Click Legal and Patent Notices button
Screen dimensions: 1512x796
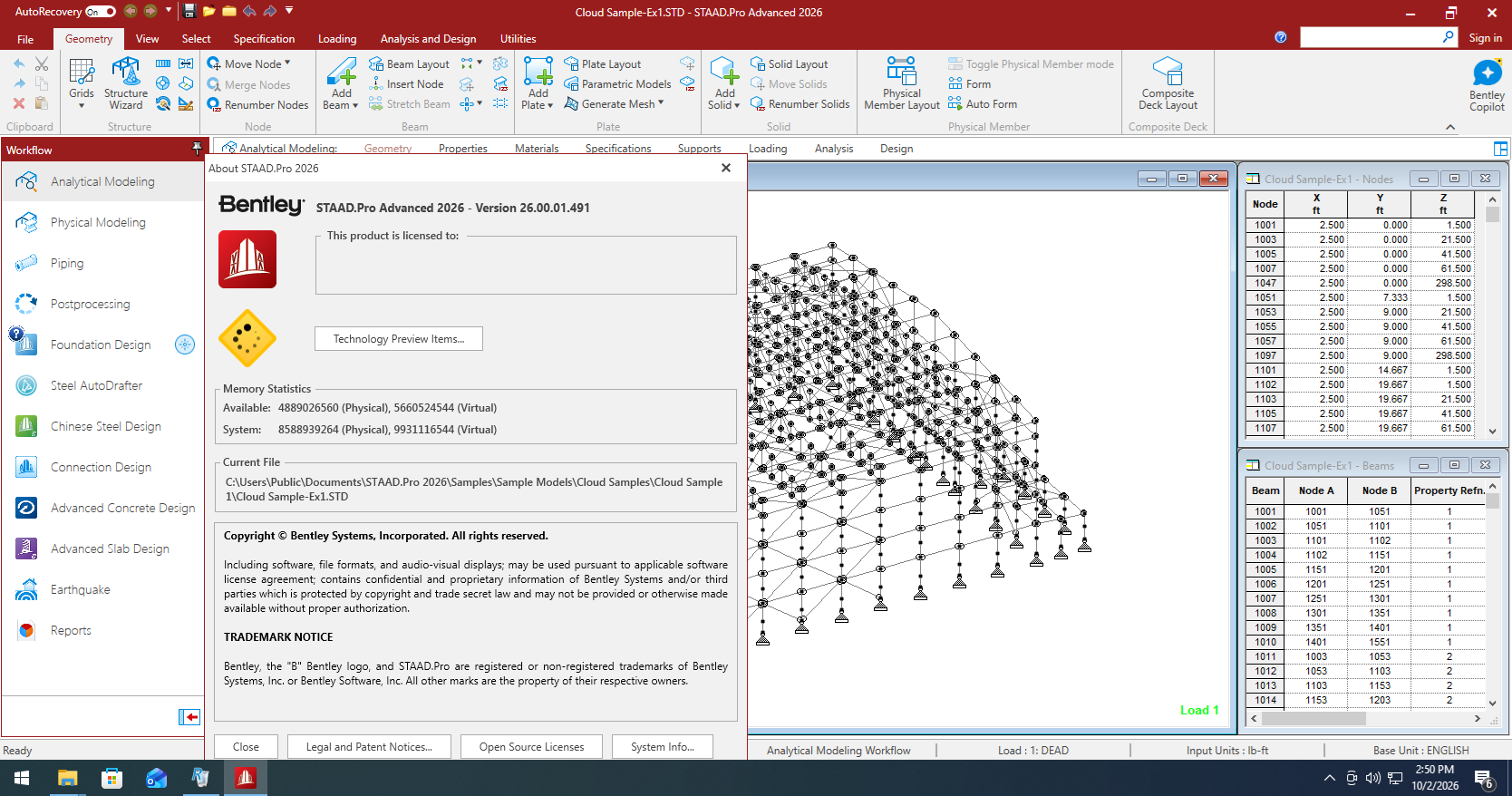coord(369,747)
